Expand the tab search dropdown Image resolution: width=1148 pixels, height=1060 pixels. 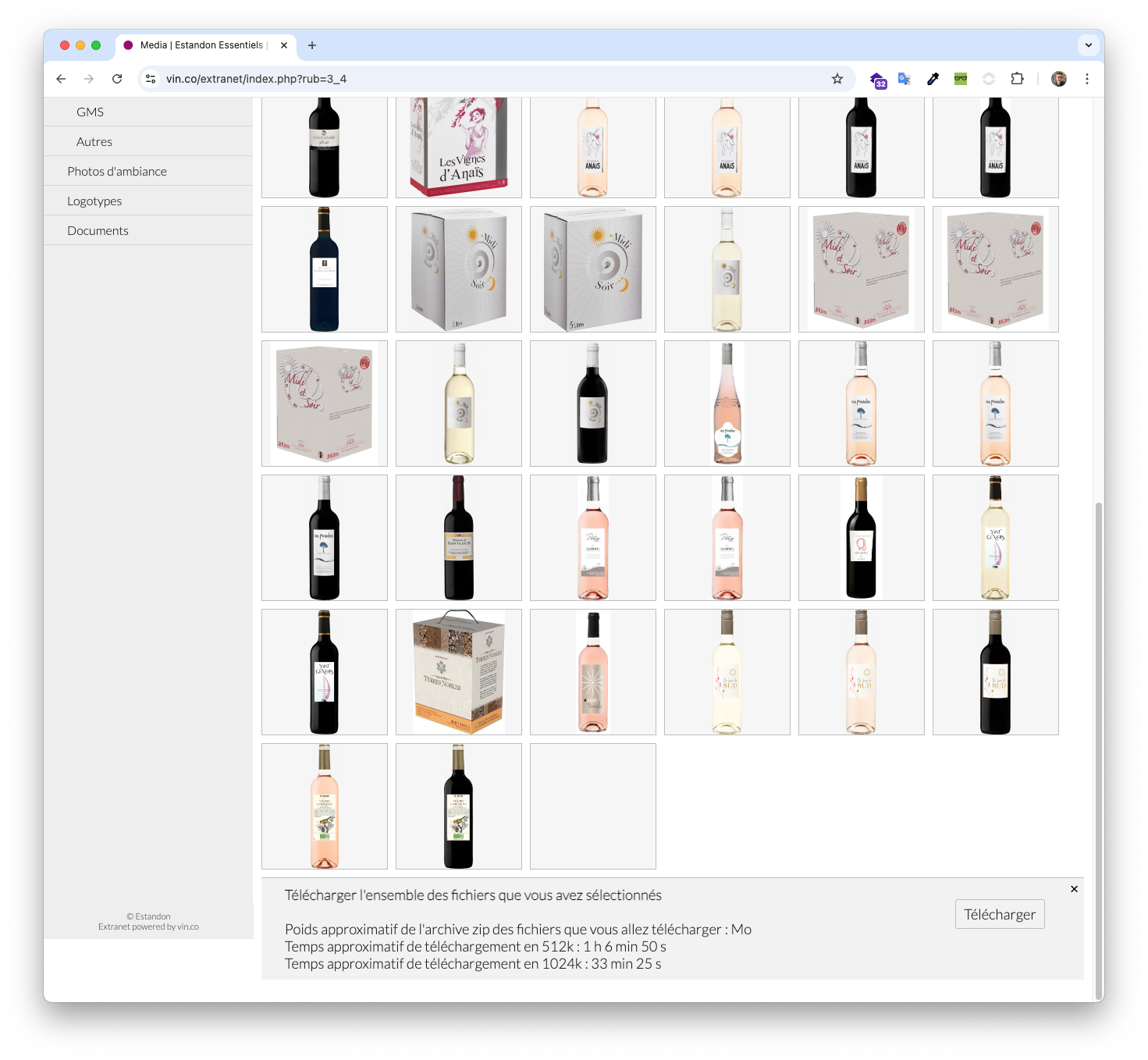coord(1089,45)
